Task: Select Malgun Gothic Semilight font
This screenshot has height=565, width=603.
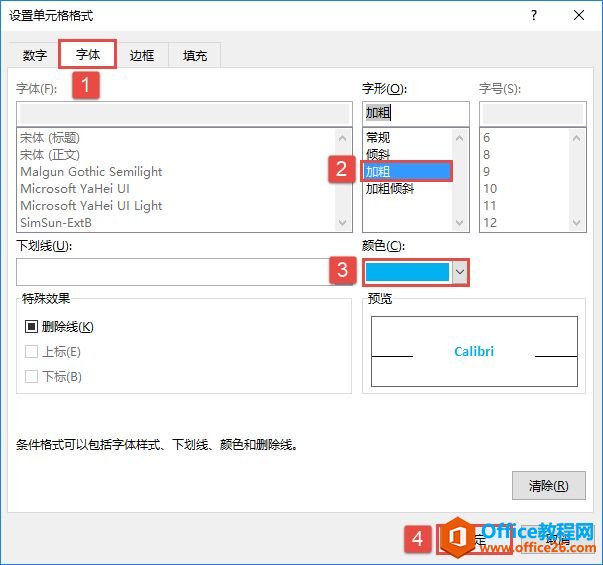Action: (91, 172)
